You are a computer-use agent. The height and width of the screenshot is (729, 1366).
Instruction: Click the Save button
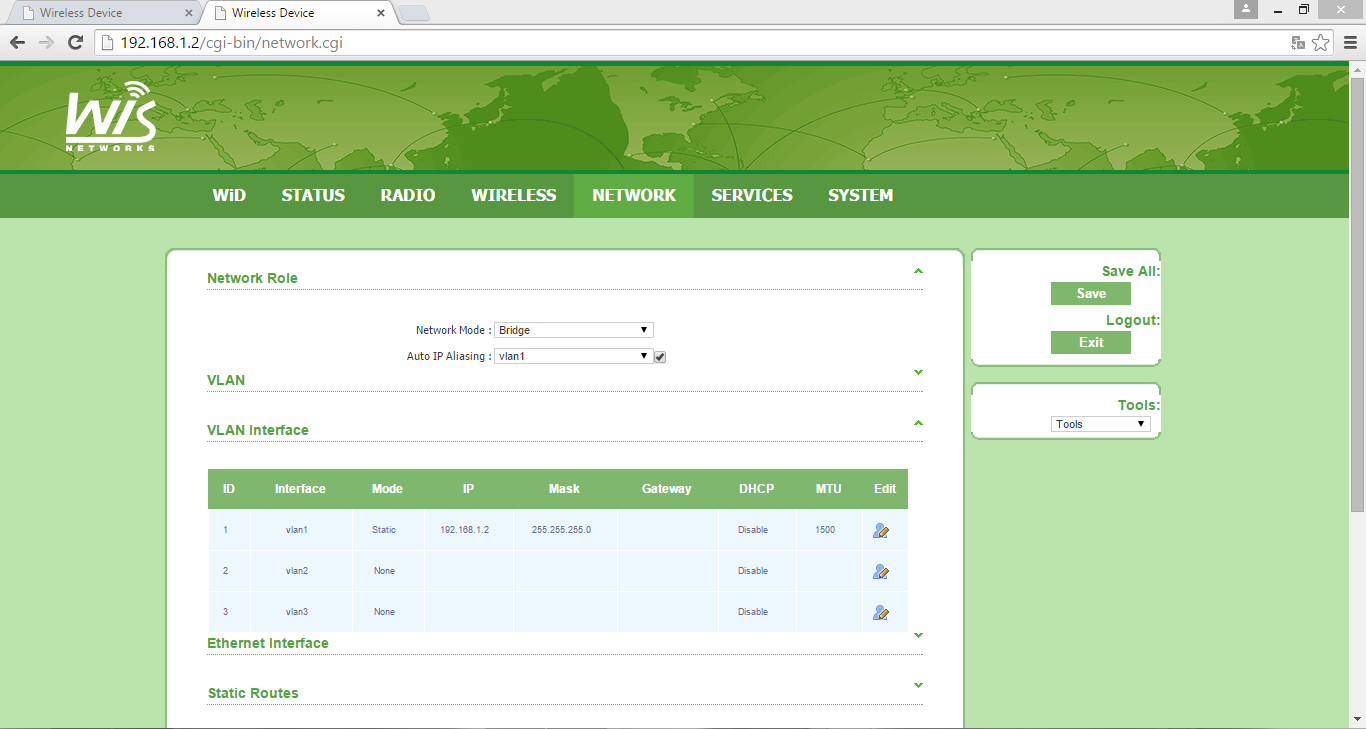coord(1090,293)
